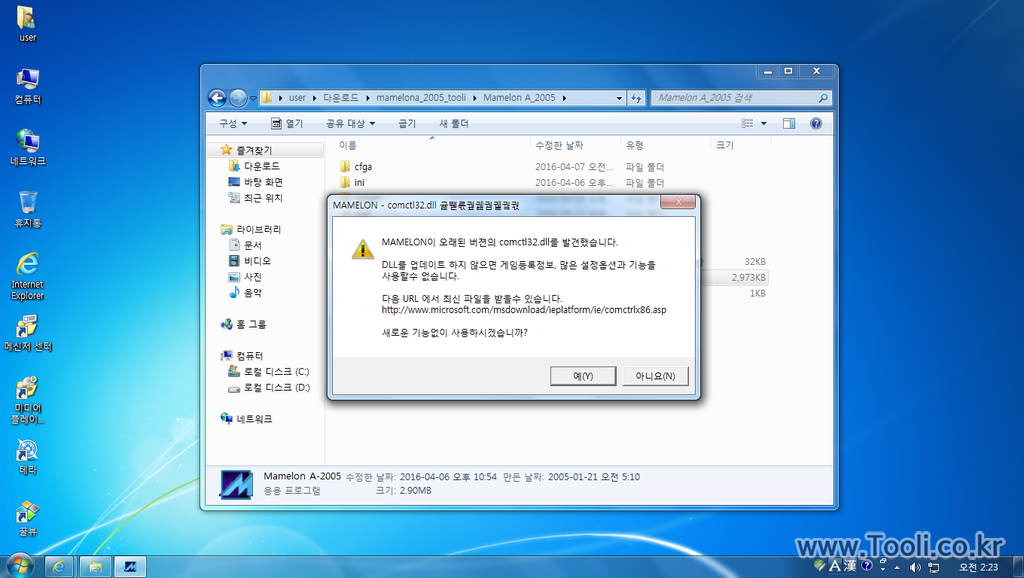Select 비디오 library in navigation pane

tap(249, 261)
